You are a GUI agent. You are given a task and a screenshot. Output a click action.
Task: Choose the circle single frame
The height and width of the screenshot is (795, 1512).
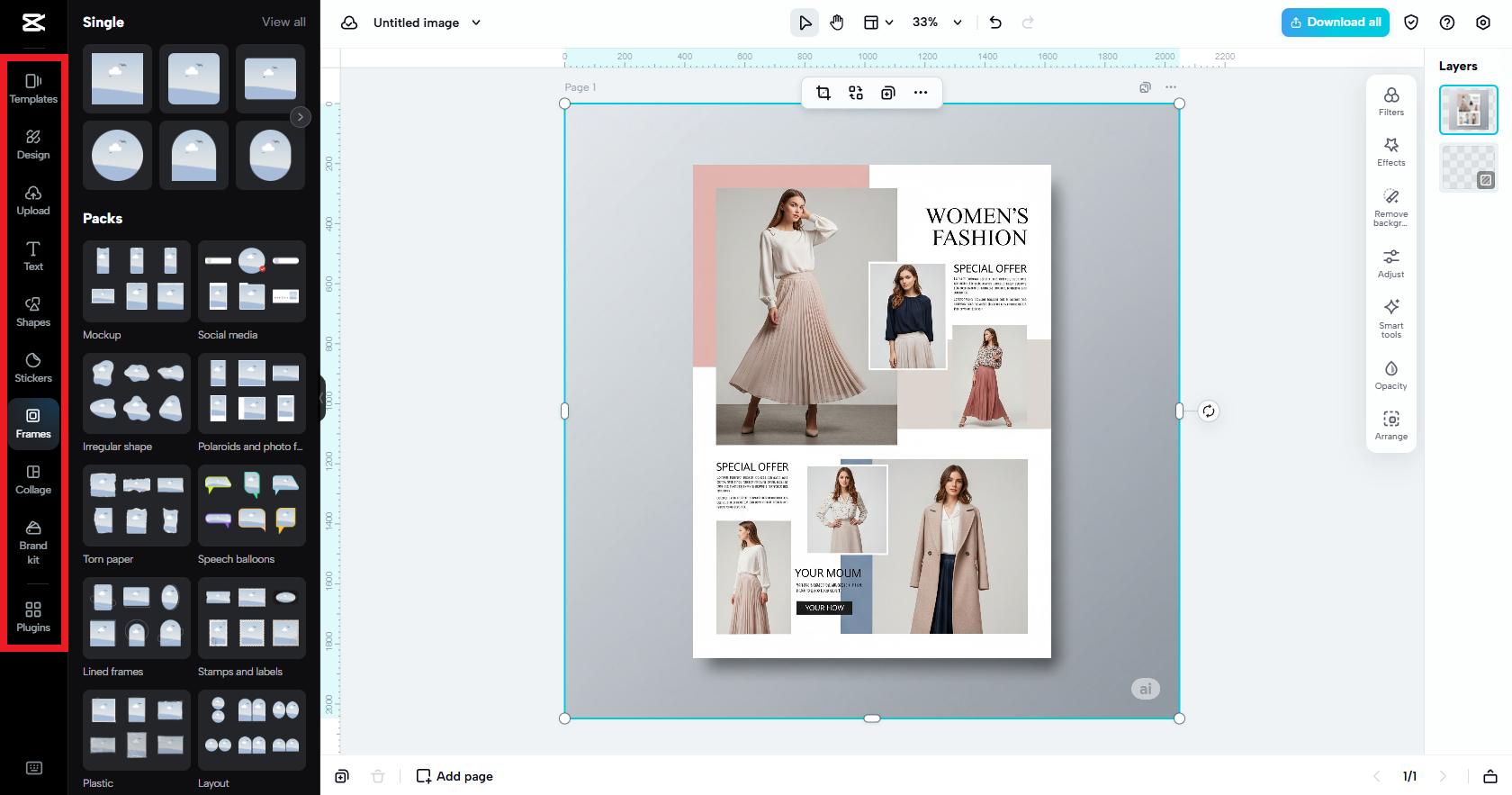coord(117,156)
